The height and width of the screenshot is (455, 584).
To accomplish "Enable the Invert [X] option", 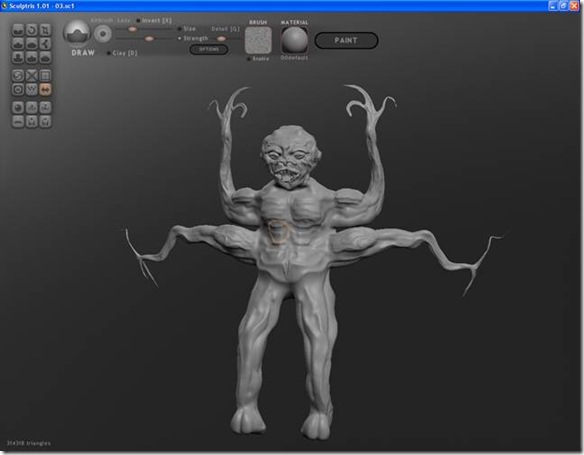I will click(154, 20).
